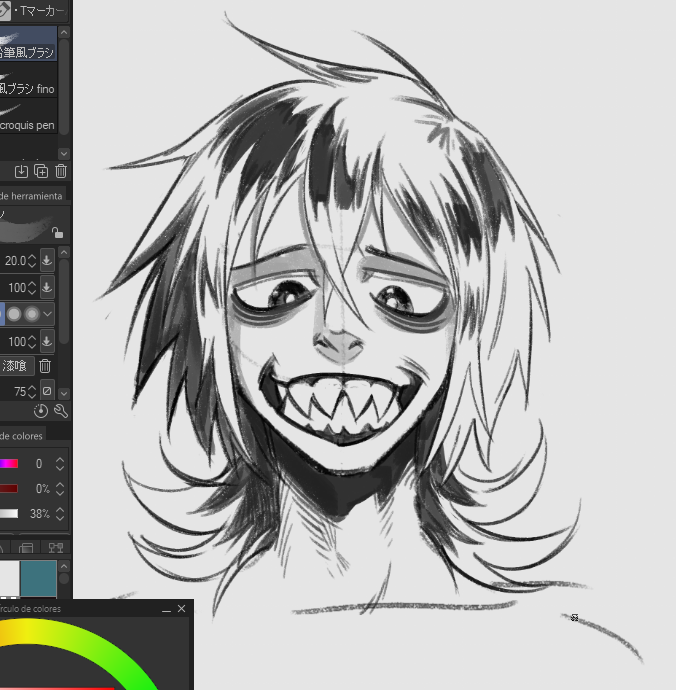Pick the teal color swatch
This screenshot has height=690, width=676.
(39, 578)
